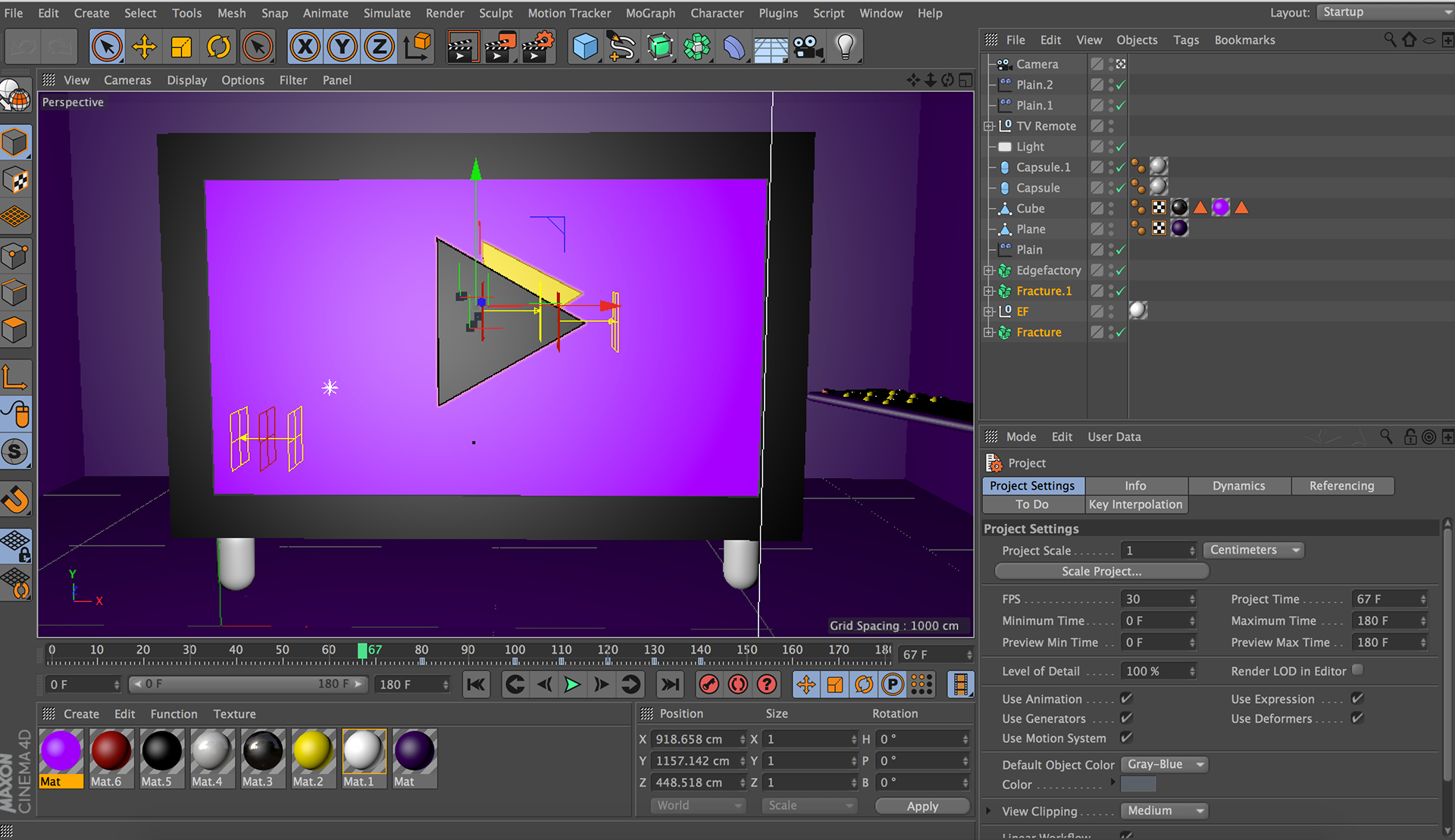Select the yellow Mat.2 material

coord(313,751)
